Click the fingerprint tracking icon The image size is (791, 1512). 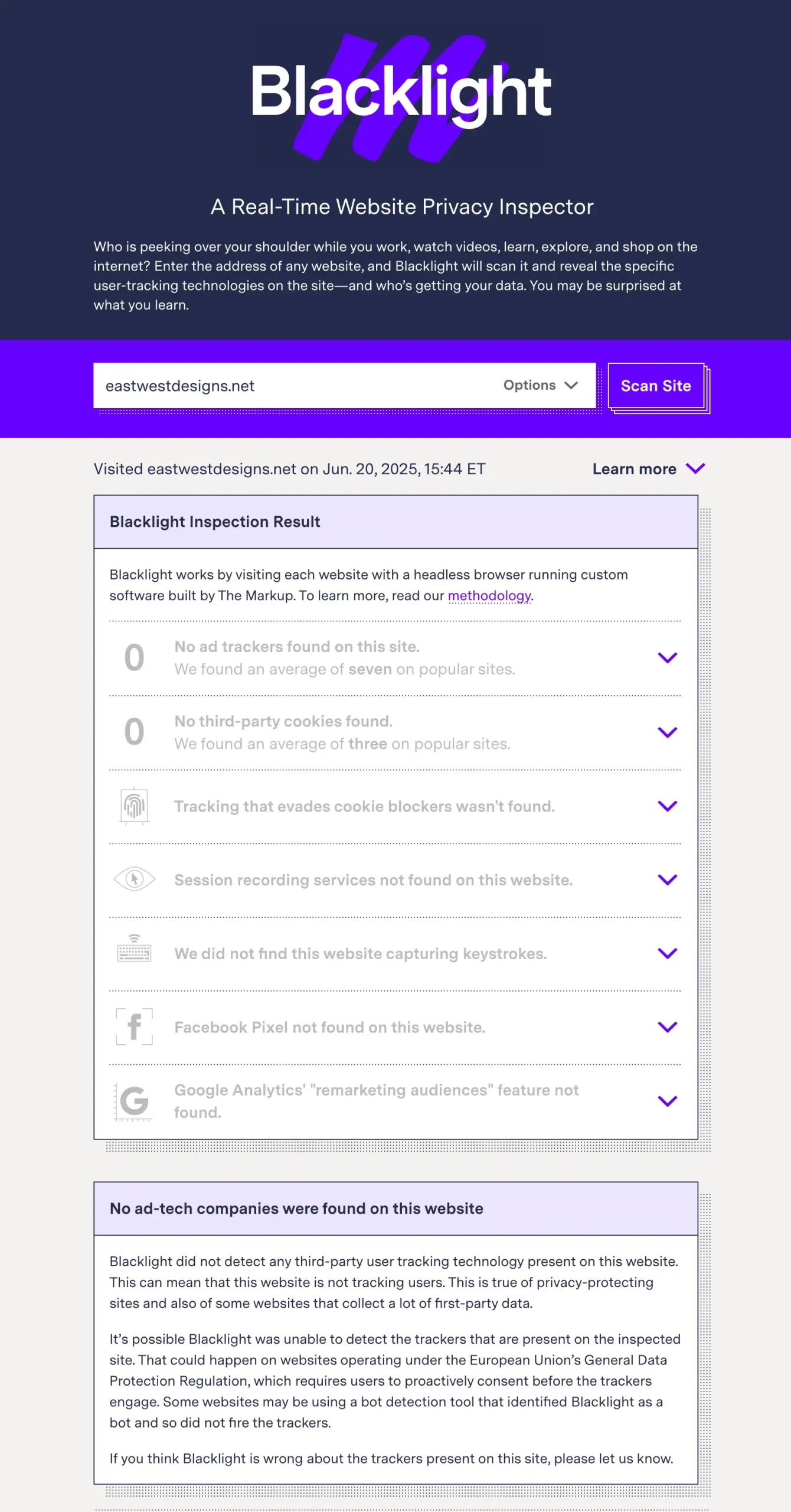pyautogui.click(x=135, y=806)
